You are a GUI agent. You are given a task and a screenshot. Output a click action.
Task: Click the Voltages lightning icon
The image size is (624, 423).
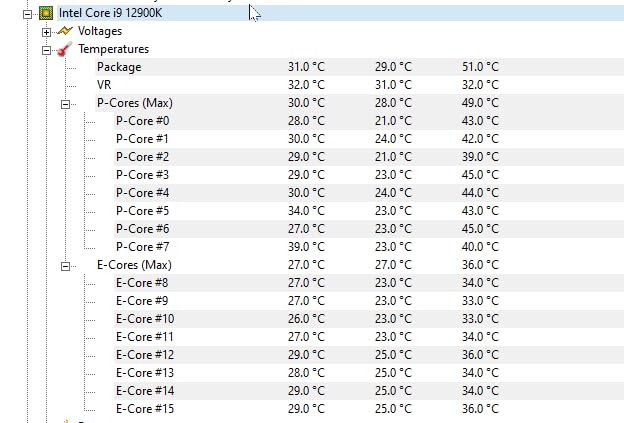pyautogui.click(x=64, y=31)
